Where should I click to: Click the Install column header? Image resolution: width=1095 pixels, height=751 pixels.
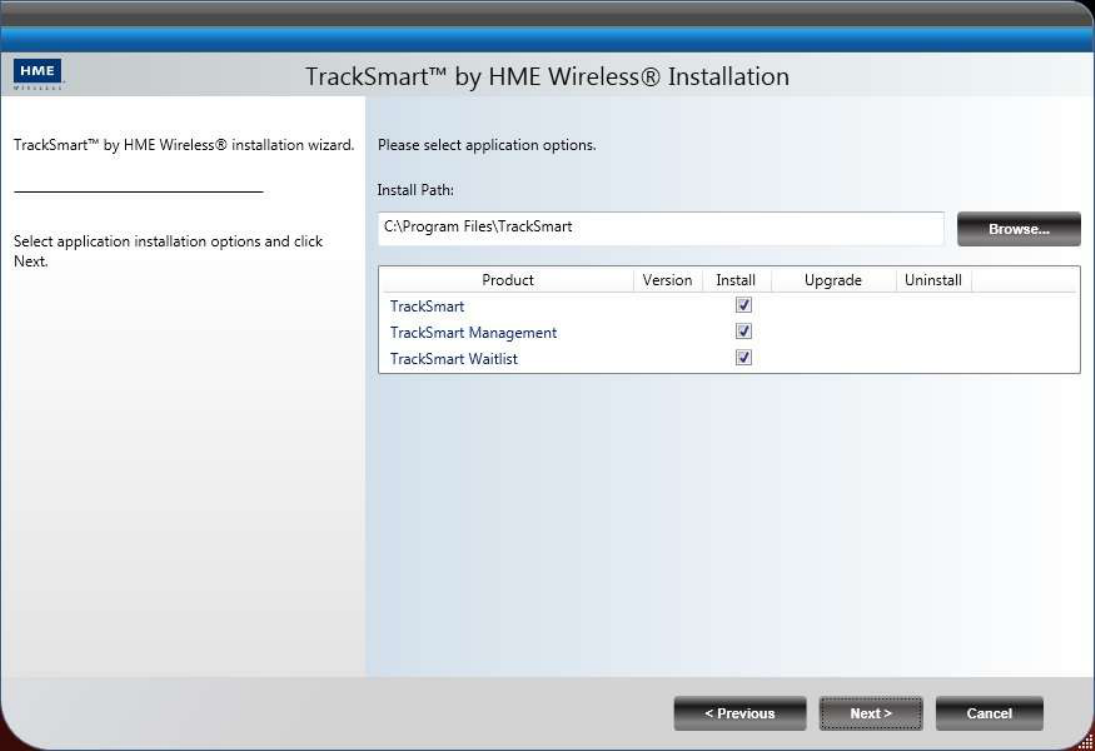[736, 280]
